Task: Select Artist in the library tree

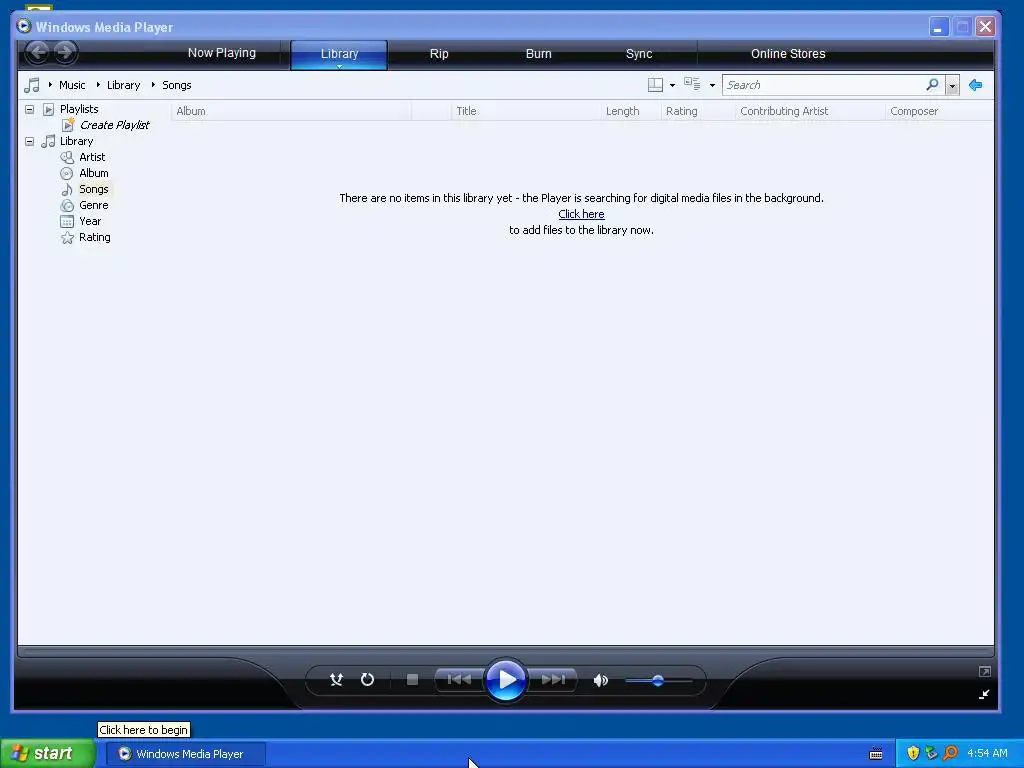Action: click(92, 157)
